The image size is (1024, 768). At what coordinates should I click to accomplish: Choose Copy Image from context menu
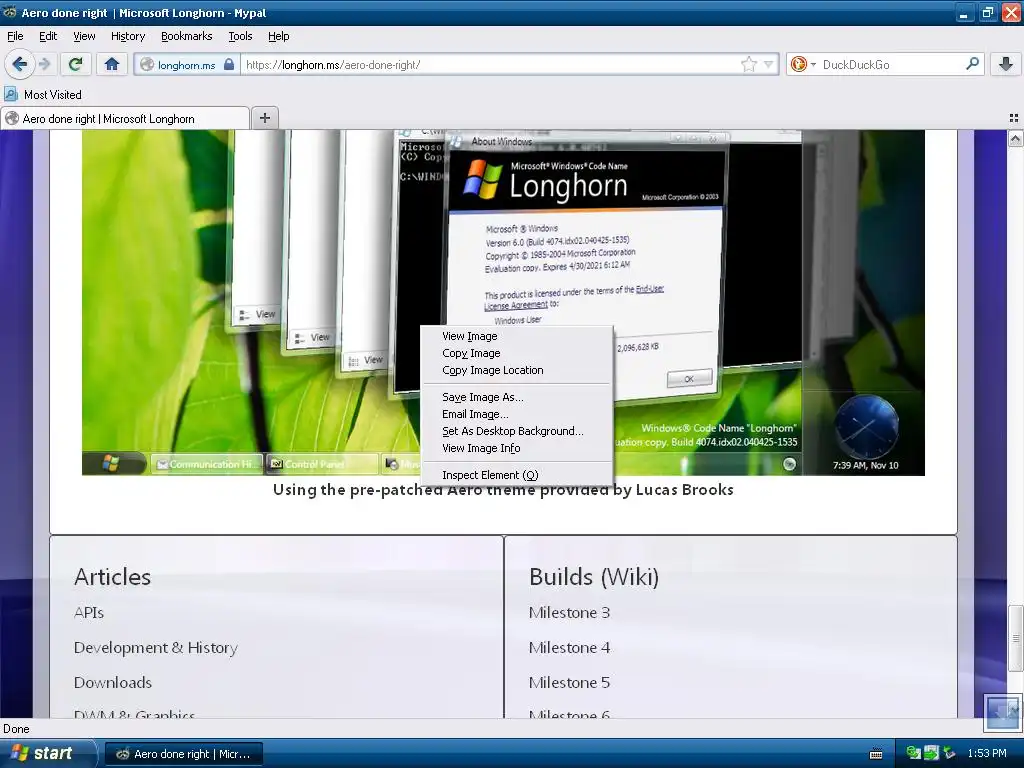[x=517, y=353]
